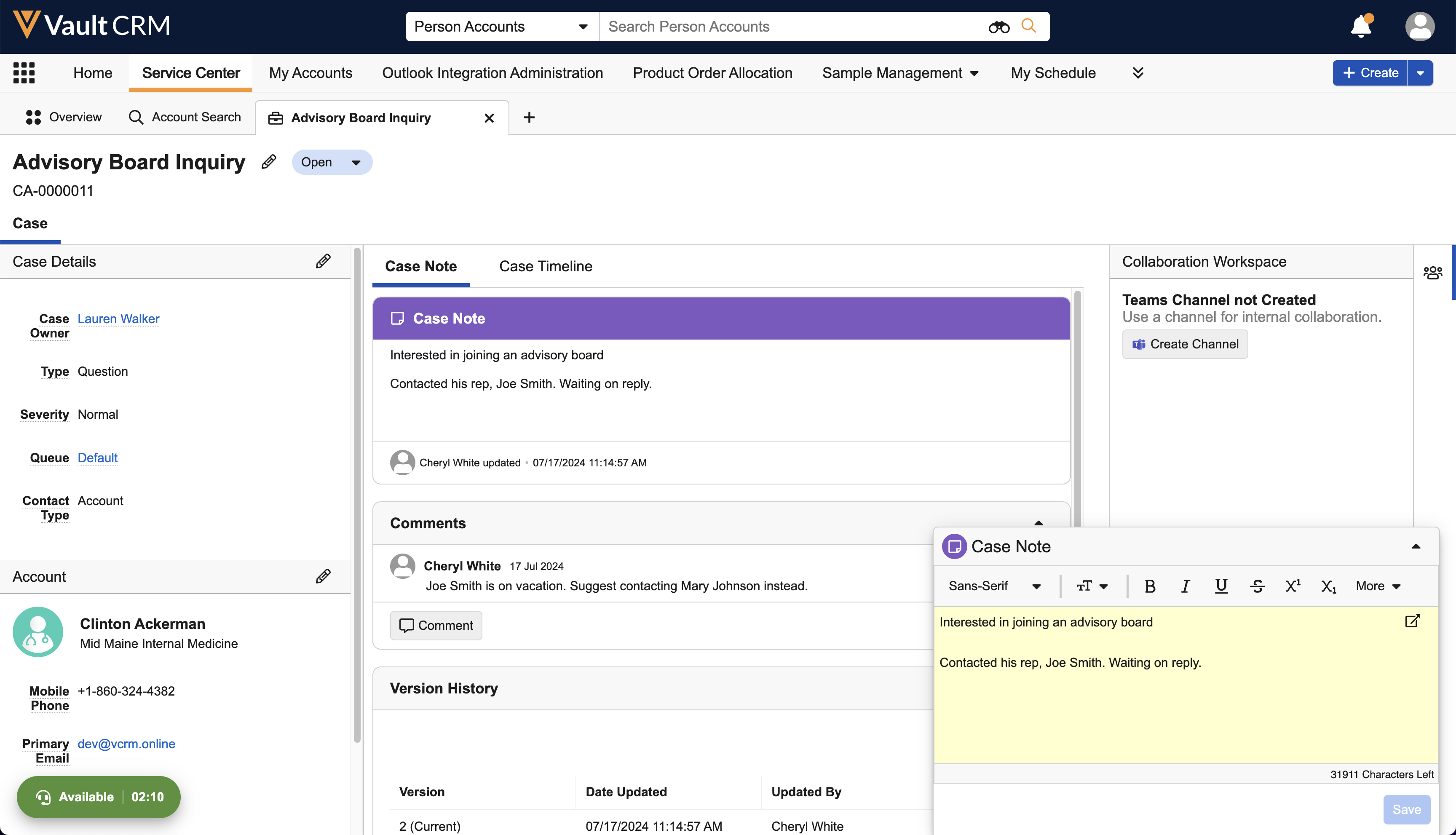Open the Open status dropdown
The image size is (1456, 835).
[x=332, y=162]
